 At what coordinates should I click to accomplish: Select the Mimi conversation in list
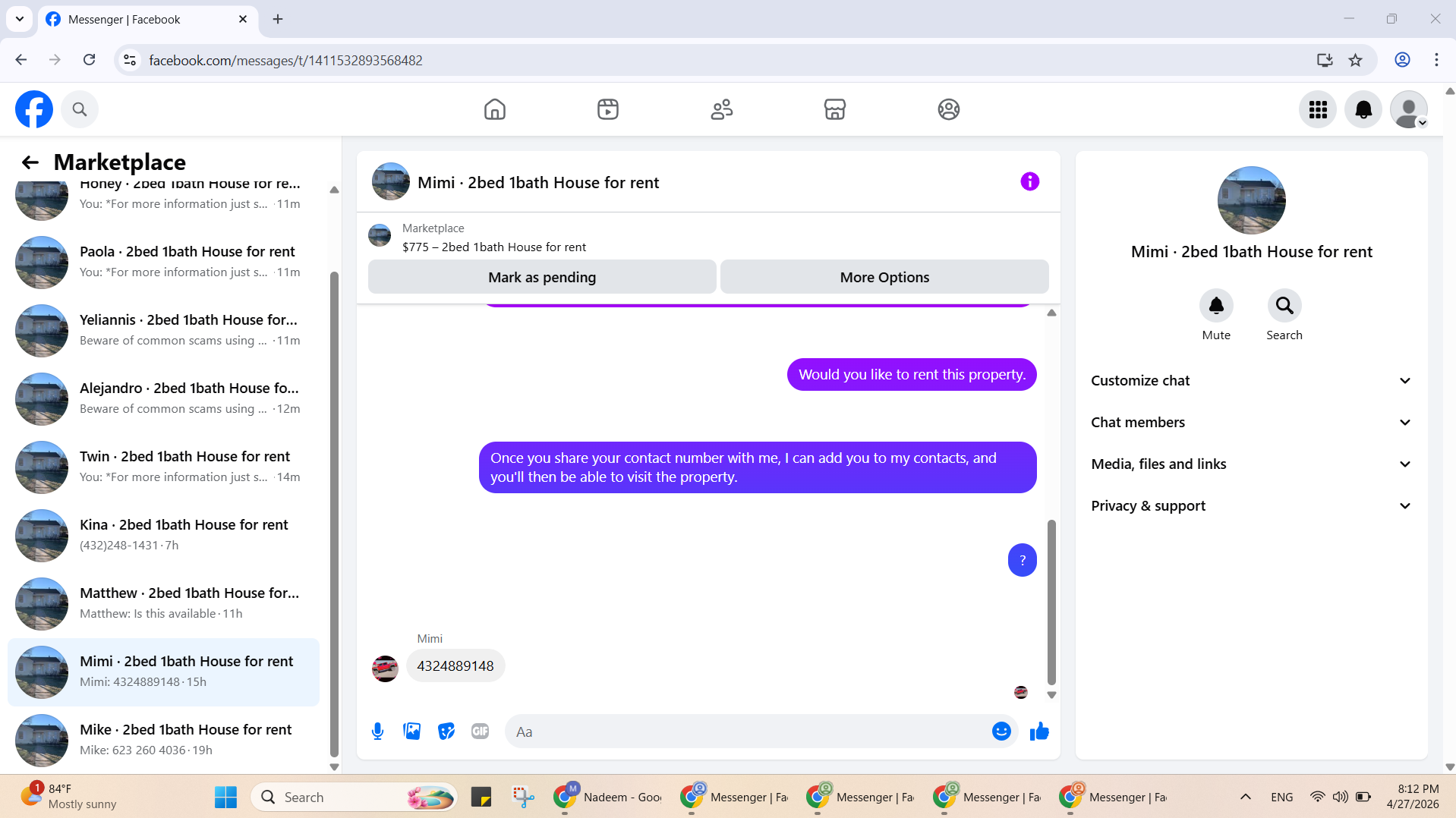point(163,672)
